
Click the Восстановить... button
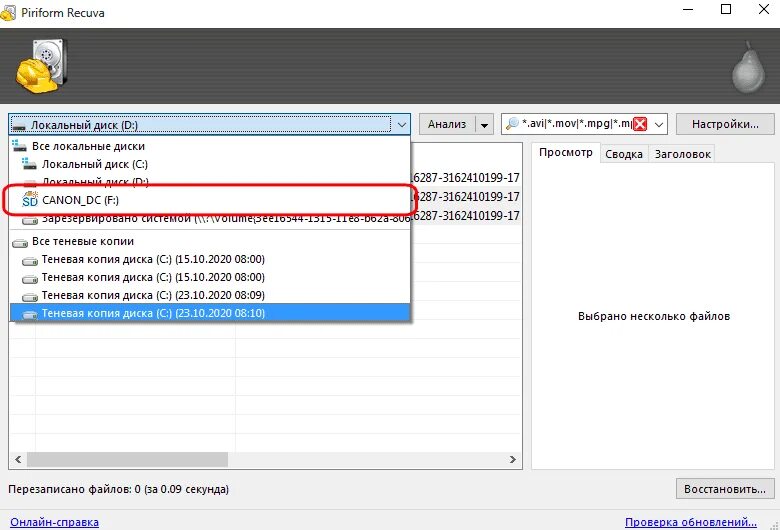(x=725, y=489)
